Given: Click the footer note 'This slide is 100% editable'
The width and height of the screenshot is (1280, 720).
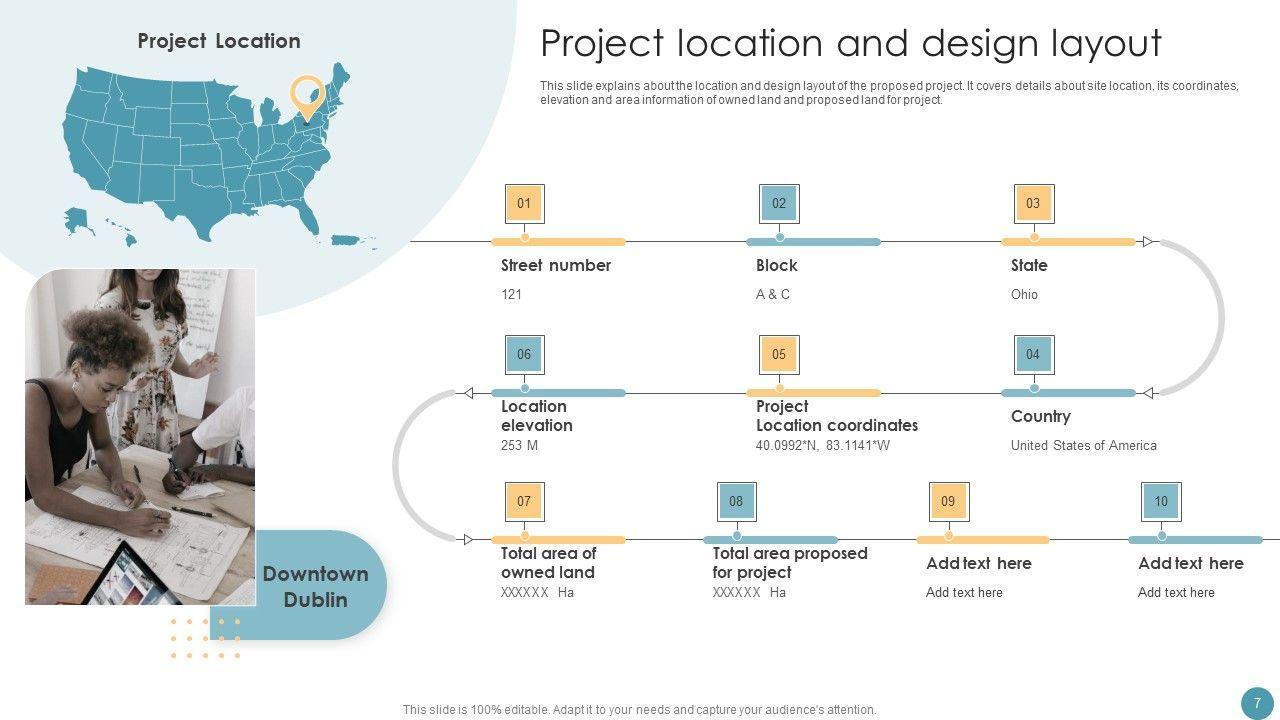Looking at the screenshot, I should tap(640, 710).
